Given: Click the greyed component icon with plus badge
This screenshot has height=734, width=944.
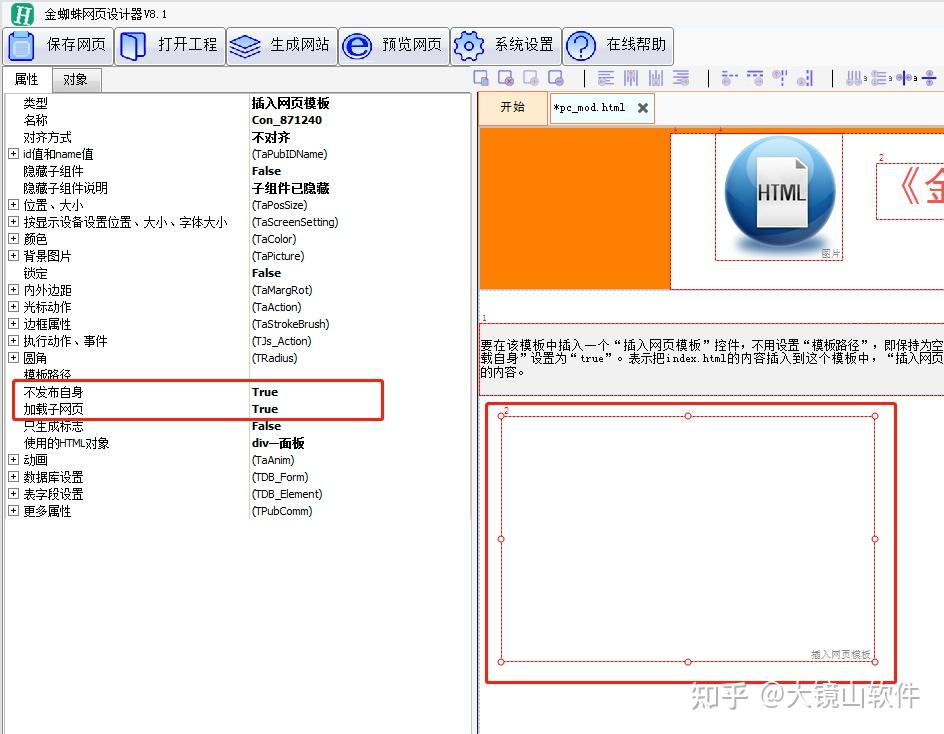Looking at the screenshot, I should 531,78.
